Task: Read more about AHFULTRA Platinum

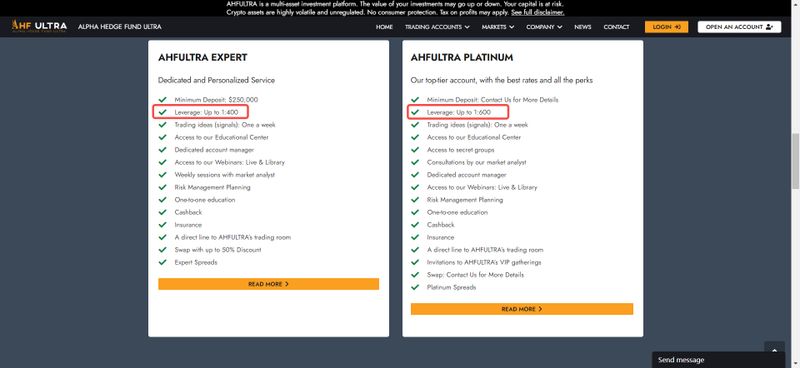Action: click(522, 309)
